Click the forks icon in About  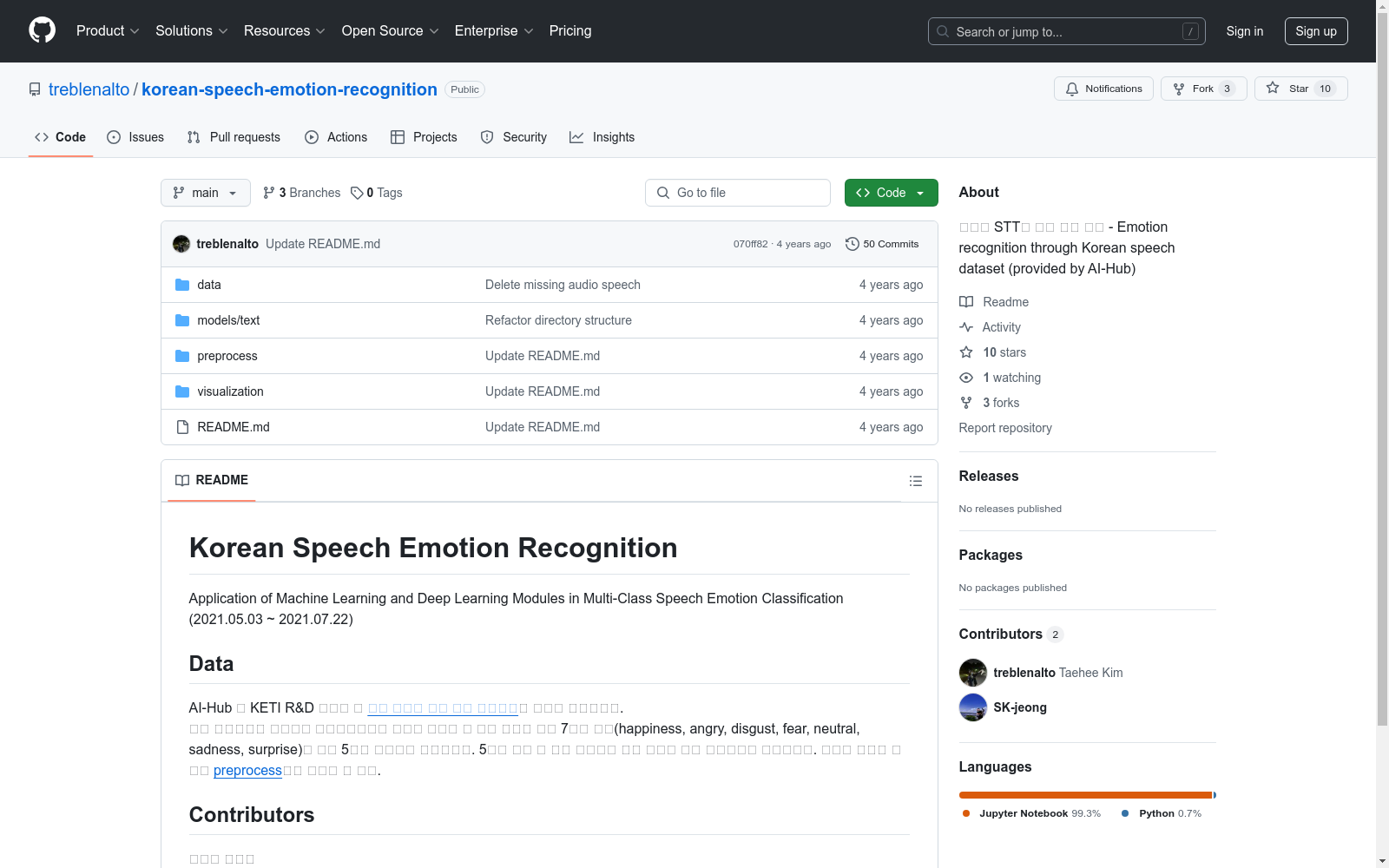(966, 403)
